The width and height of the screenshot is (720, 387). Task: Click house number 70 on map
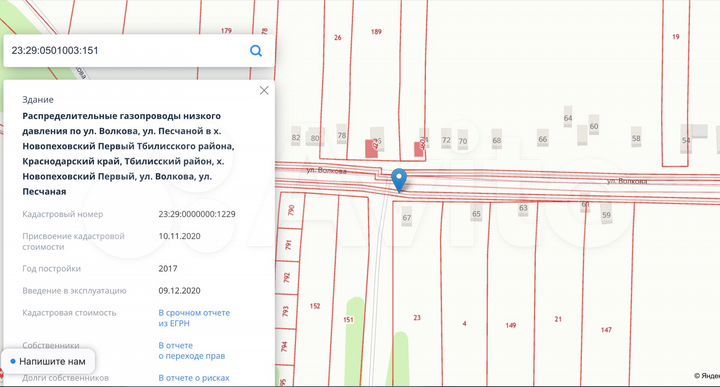pos(463,141)
